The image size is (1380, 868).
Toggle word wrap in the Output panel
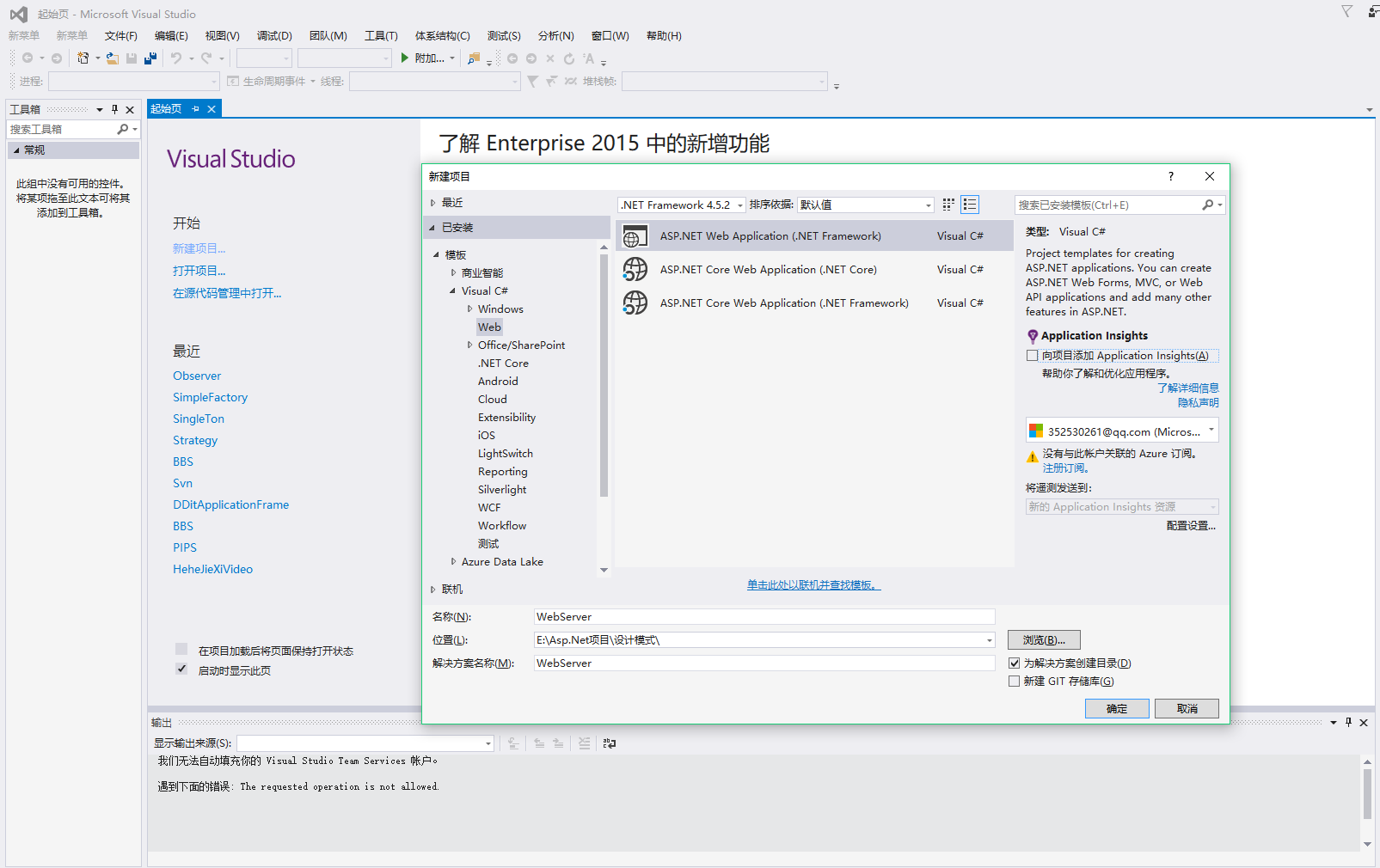click(610, 743)
